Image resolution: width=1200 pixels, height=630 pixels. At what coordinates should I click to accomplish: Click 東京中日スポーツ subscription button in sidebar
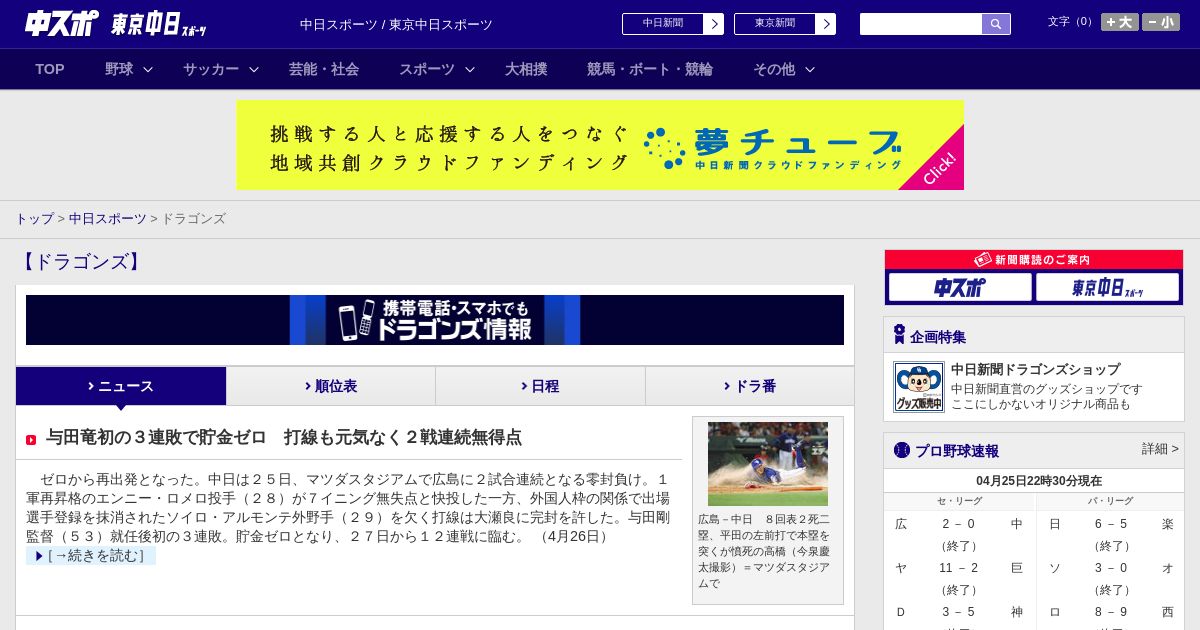[1108, 288]
